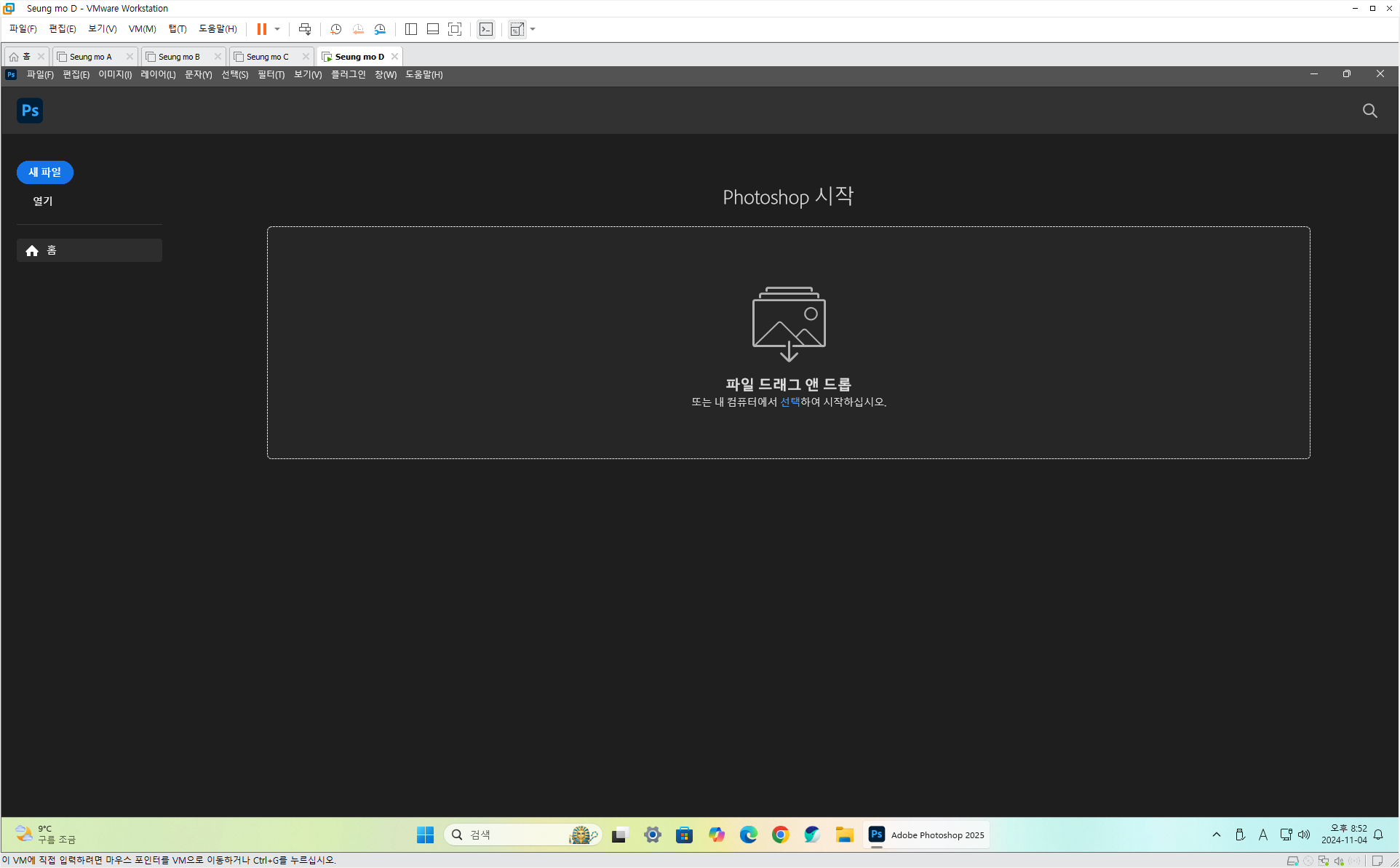1400x868 pixels.
Task: Expand the stretch guest dropdown arrow
Action: pyautogui.click(x=533, y=29)
